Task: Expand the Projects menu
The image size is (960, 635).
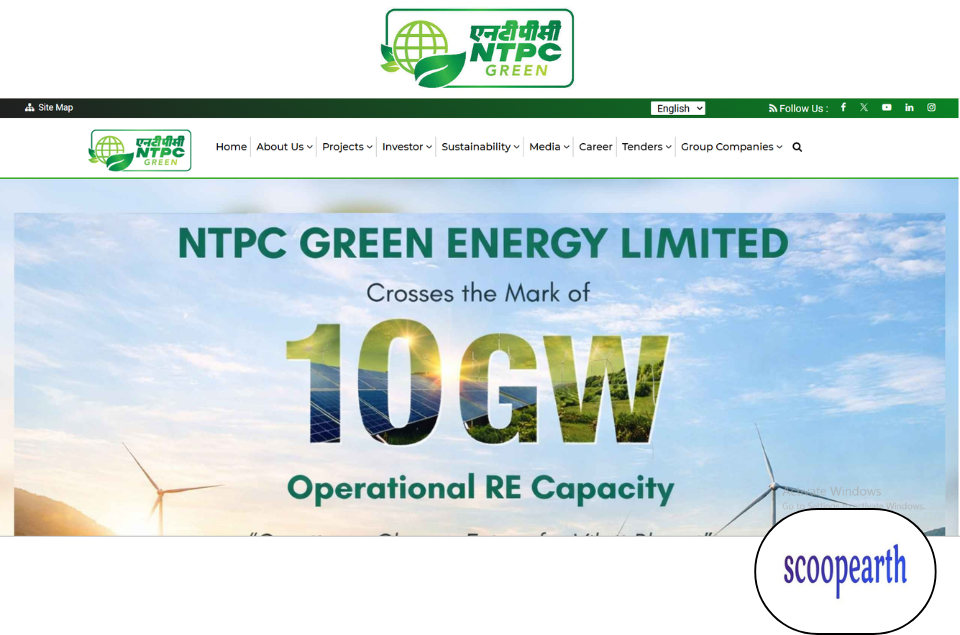Action: click(x=347, y=147)
